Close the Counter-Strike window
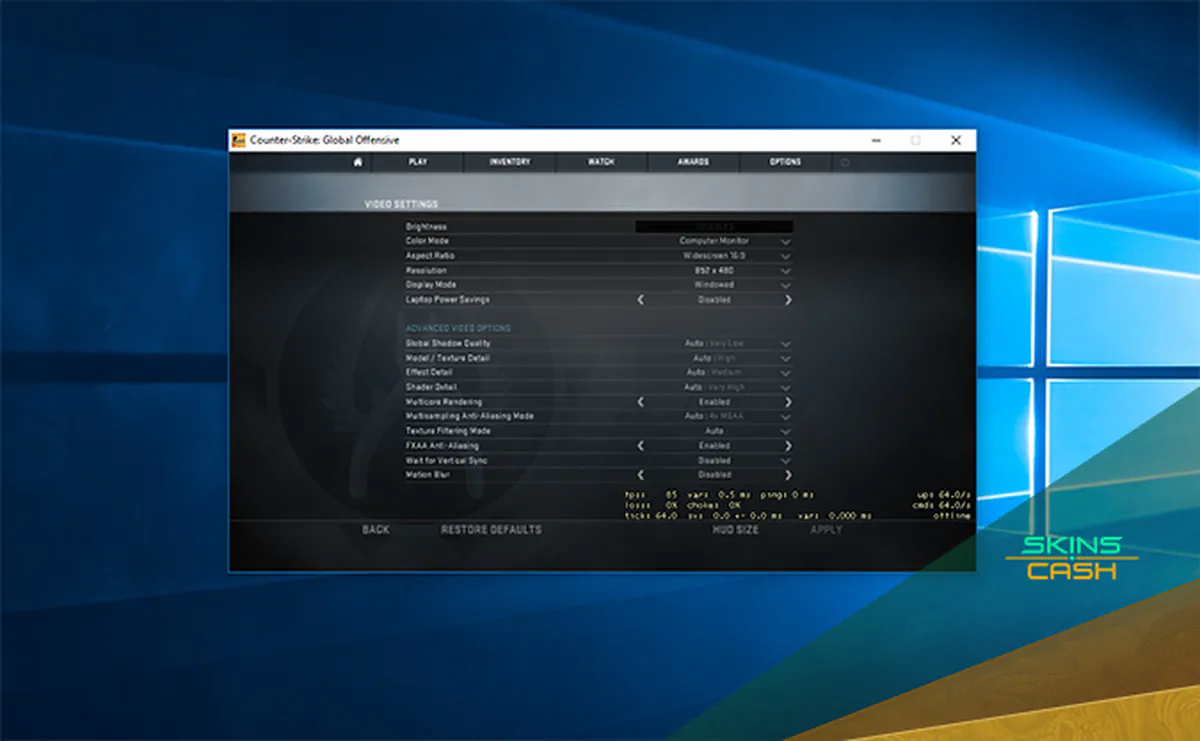This screenshot has height=741, width=1200. [956, 141]
